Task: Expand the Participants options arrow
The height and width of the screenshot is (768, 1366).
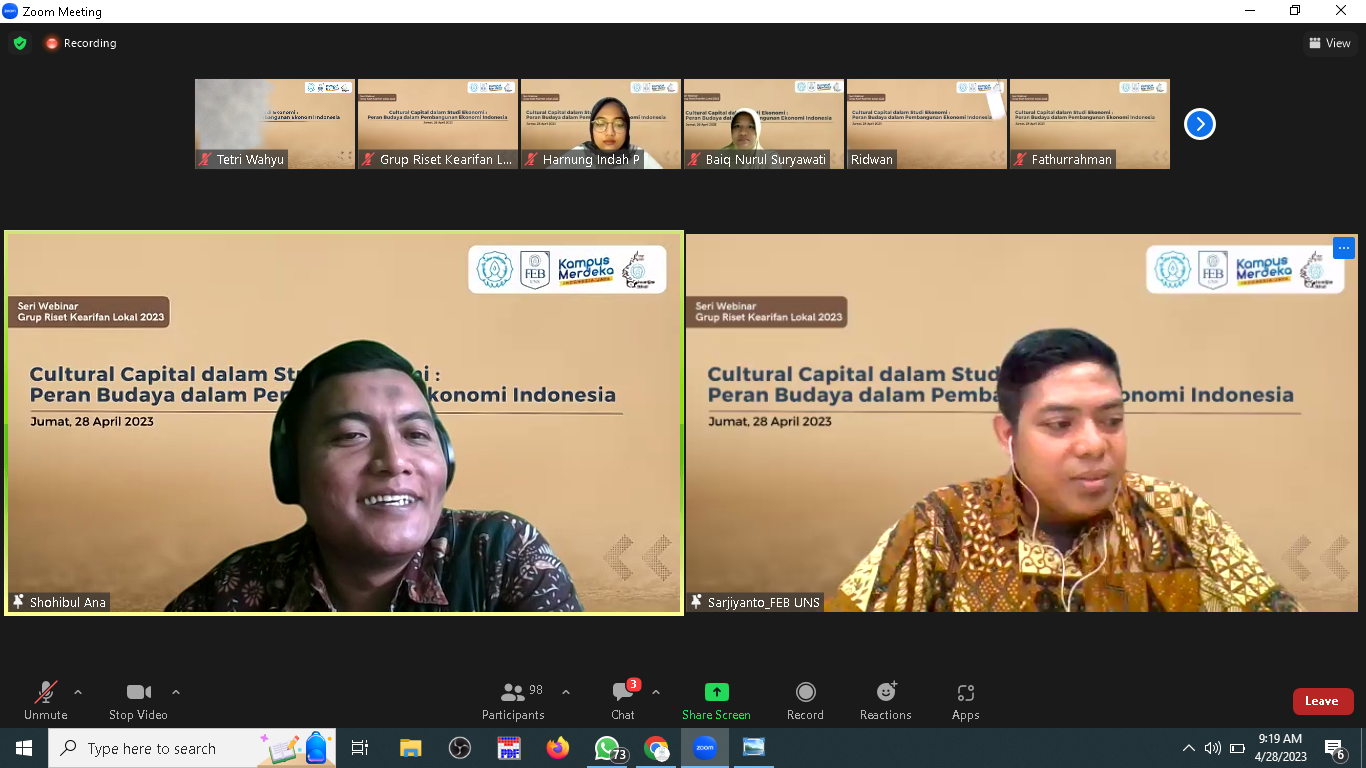Action: point(566,692)
